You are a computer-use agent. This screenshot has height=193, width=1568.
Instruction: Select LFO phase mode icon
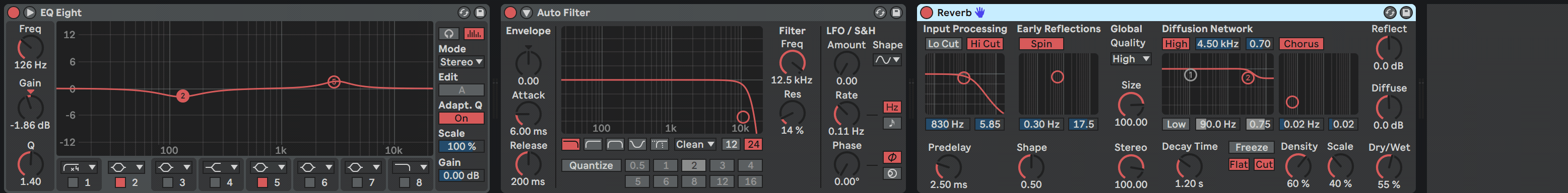pyautogui.click(x=892, y=157)
